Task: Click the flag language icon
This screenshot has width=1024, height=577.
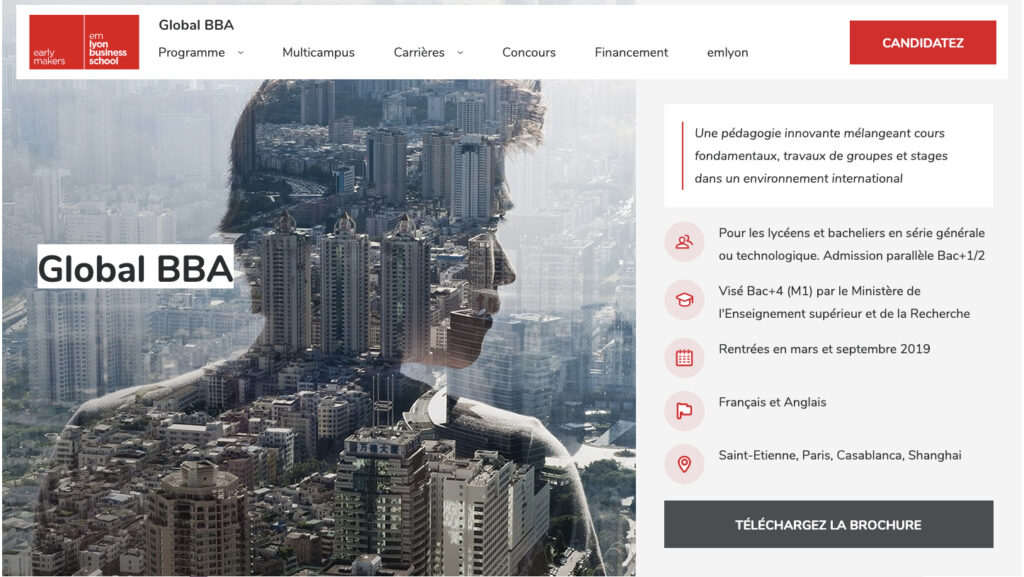Action: [684, 411]
